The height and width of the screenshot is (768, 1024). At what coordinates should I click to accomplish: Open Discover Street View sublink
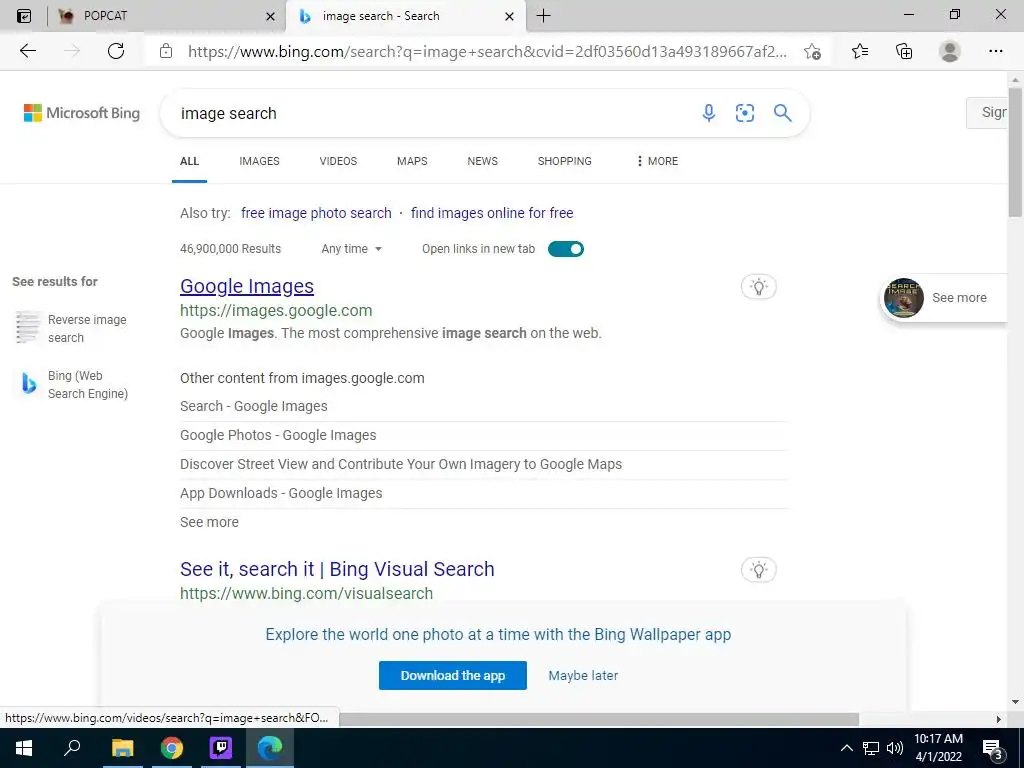click(x=401, y=464)
